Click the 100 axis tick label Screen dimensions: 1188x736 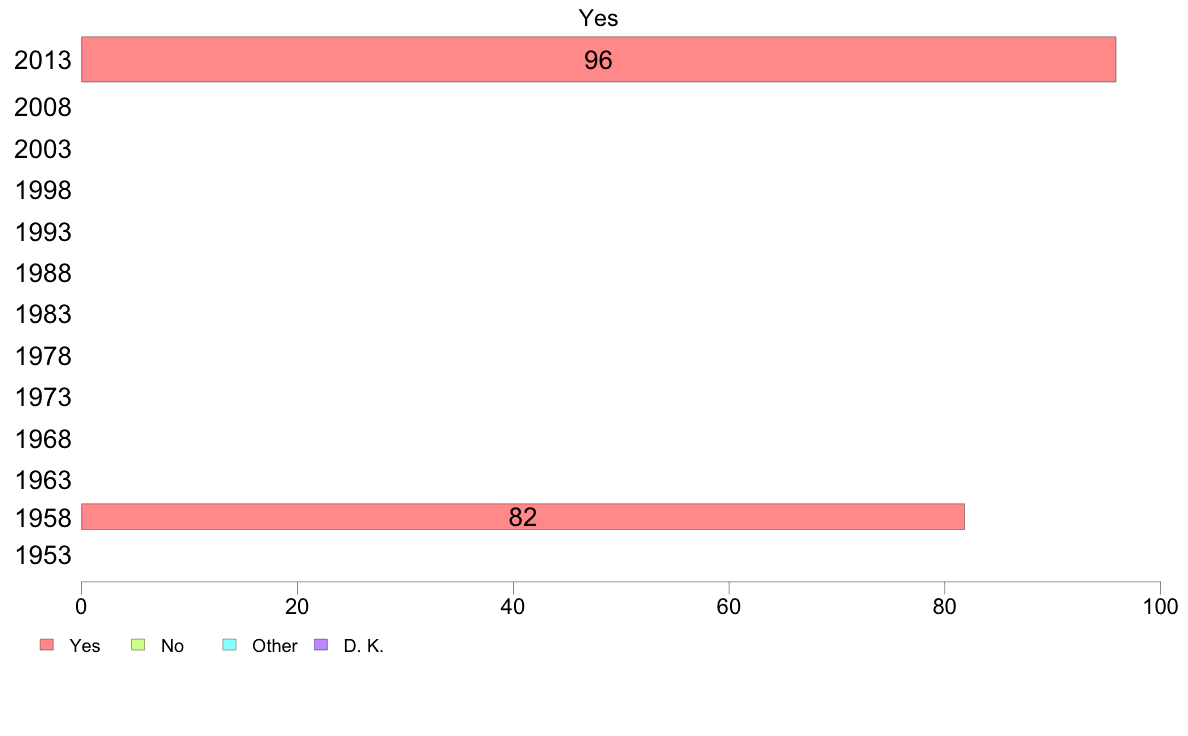point(1160,606)
